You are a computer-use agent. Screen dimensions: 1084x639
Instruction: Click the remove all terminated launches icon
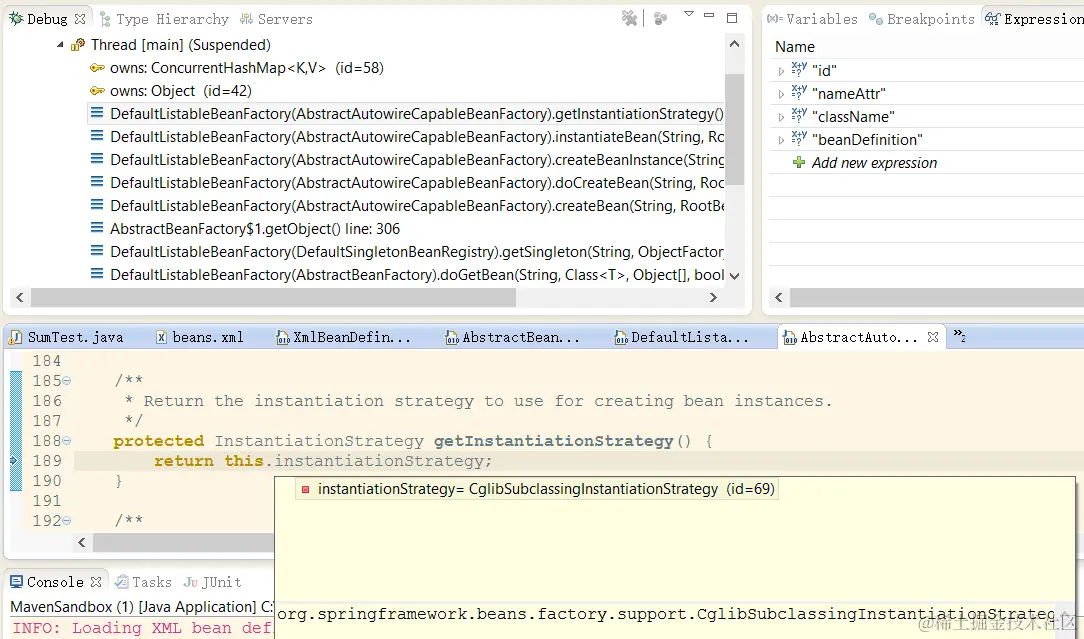pos(629,19)
